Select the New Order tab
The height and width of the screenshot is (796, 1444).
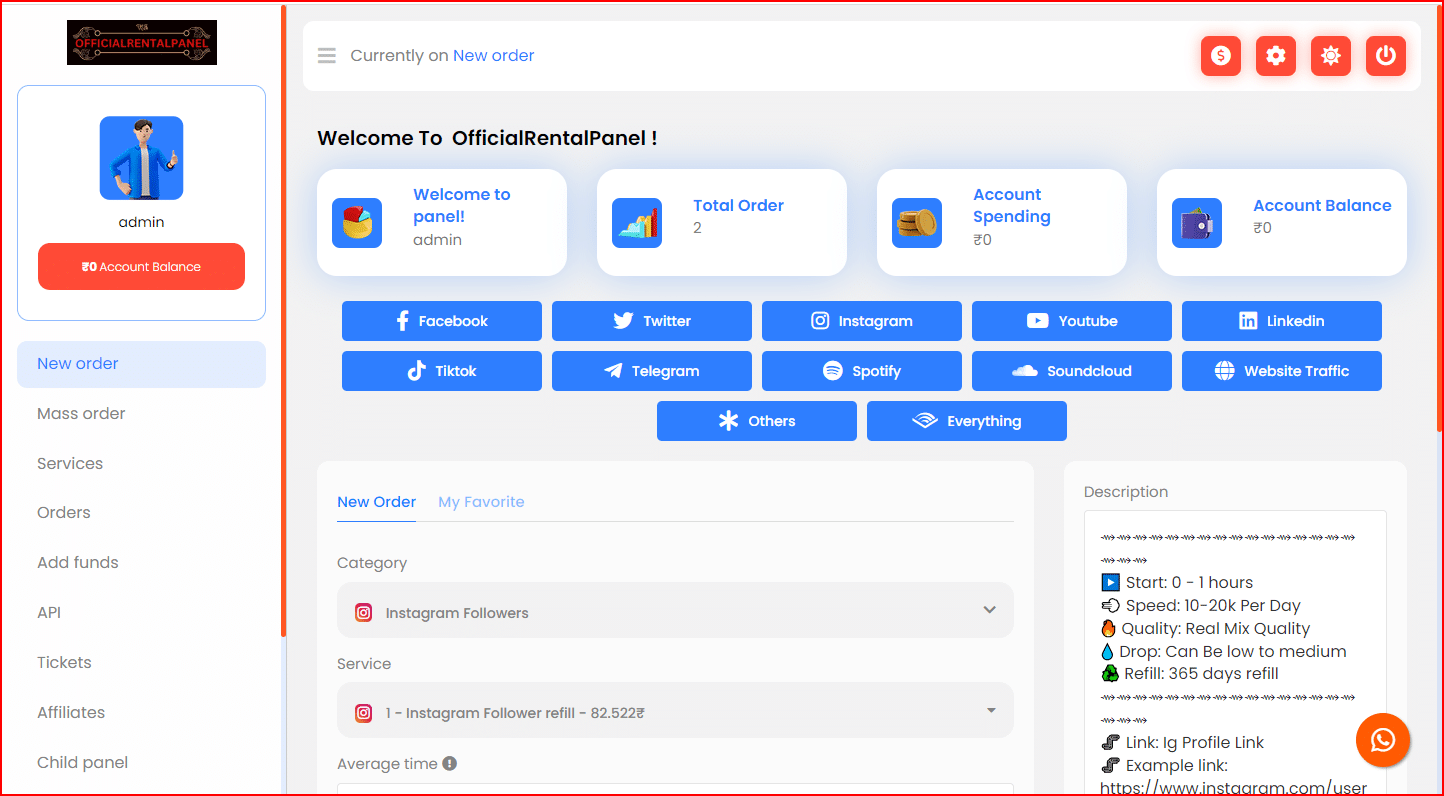(376, 501)
